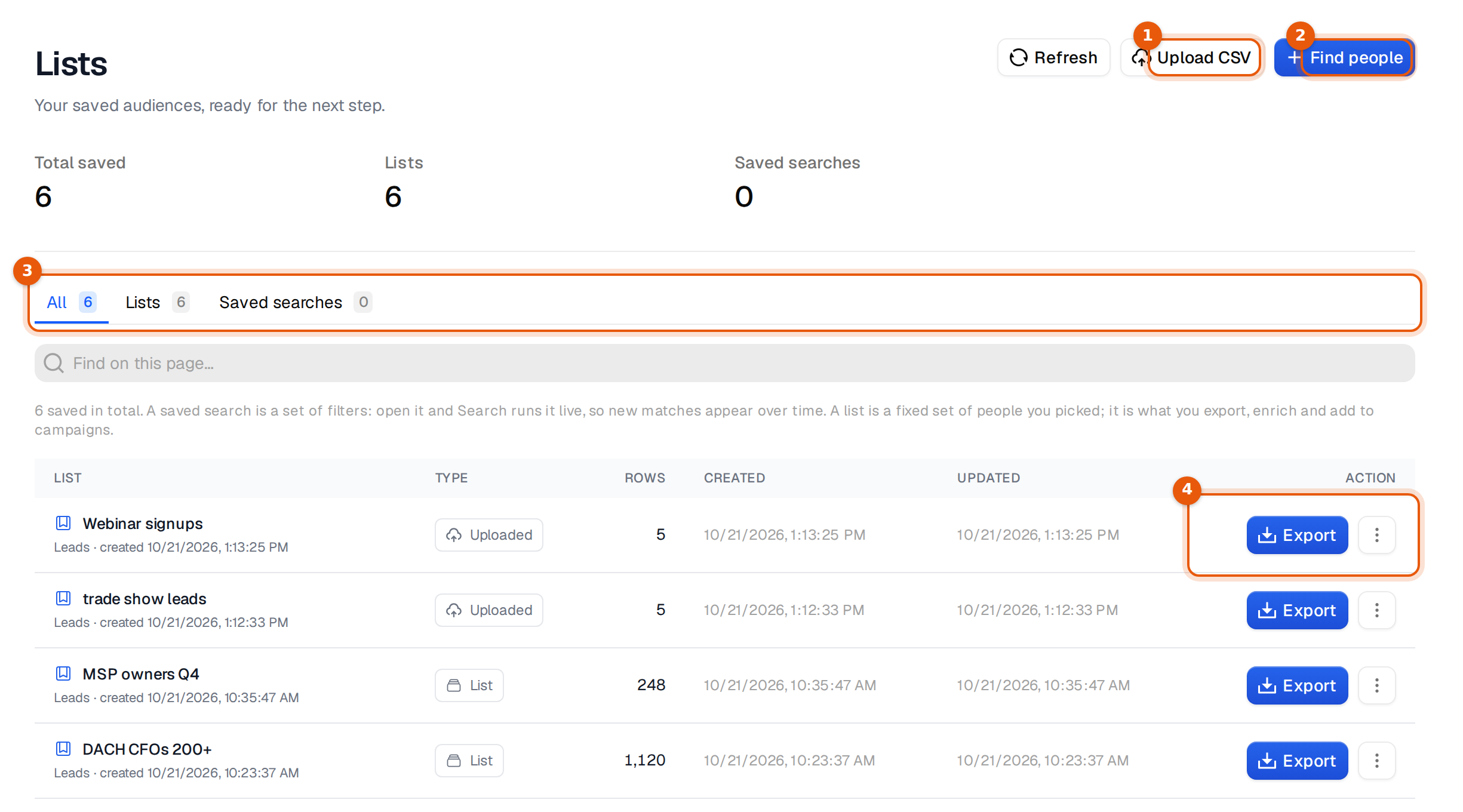Open more options for Webinar signups

point(1377,535)
